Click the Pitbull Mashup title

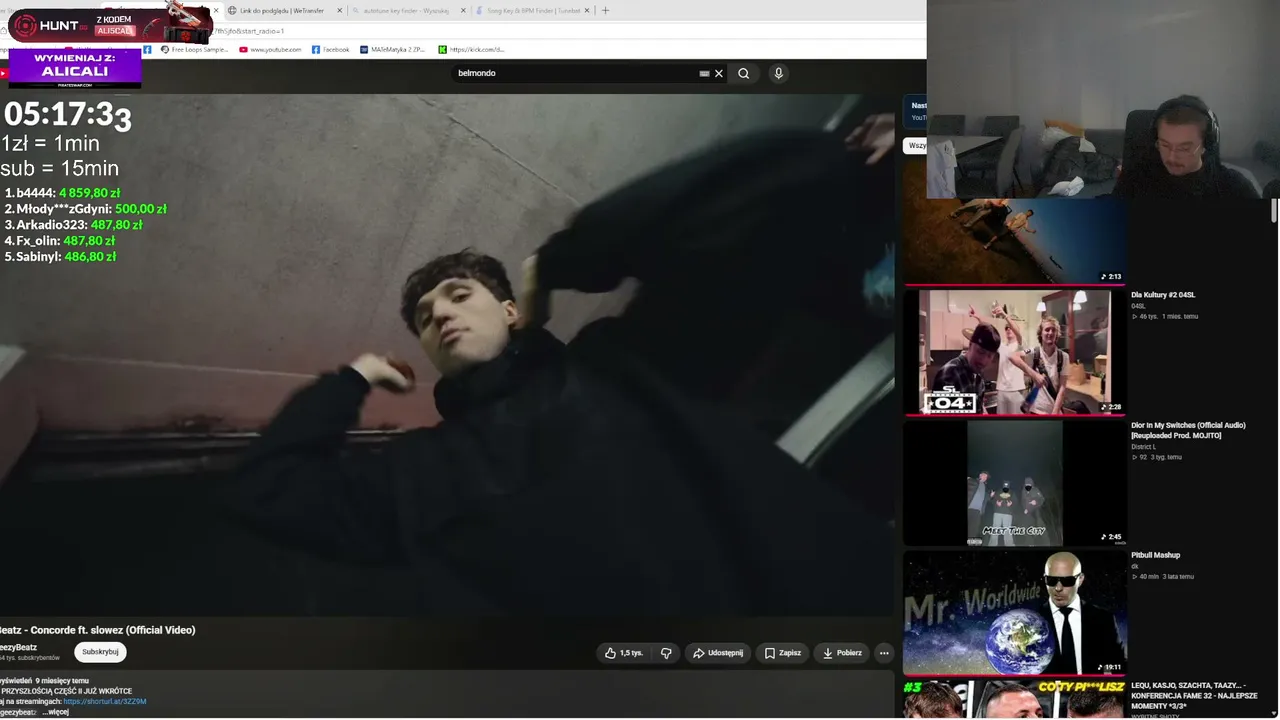click(x=1155, y=555)
